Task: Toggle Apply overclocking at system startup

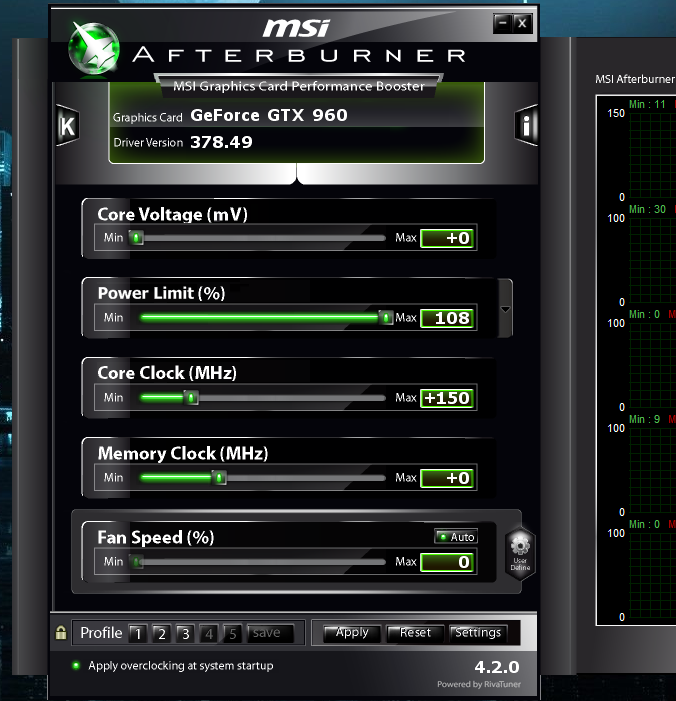Action: click(173, 666)
